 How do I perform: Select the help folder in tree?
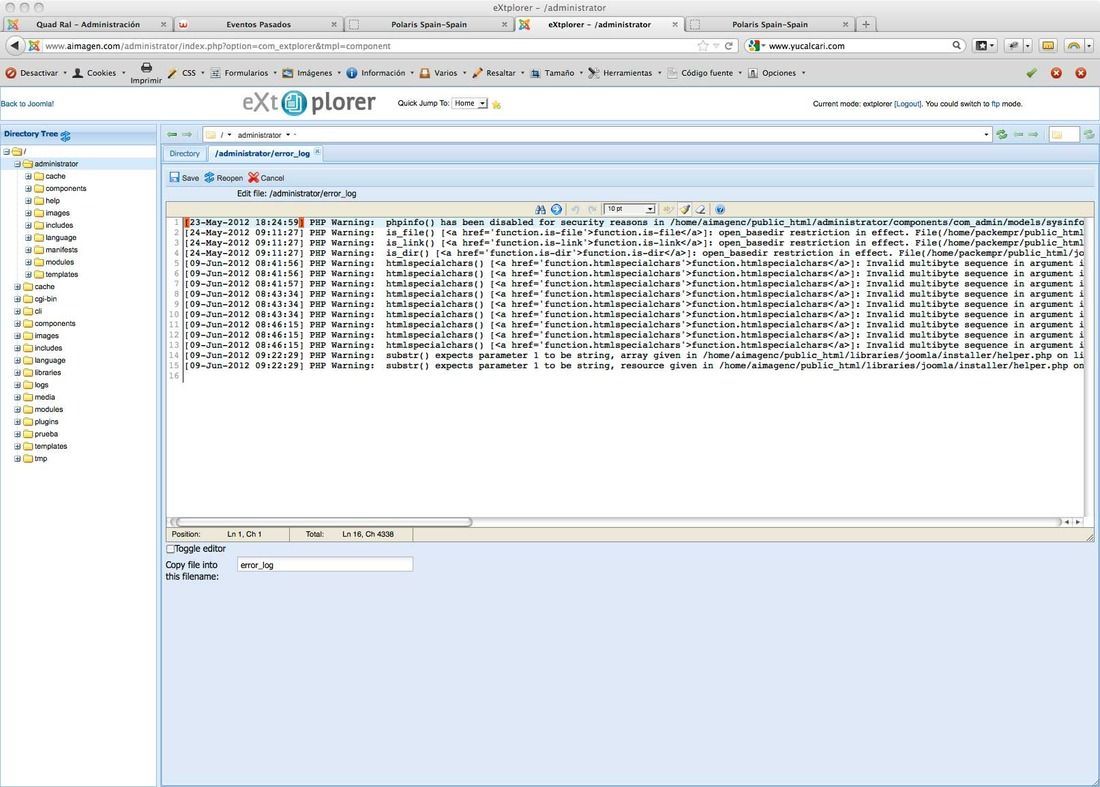pos(53,201)
